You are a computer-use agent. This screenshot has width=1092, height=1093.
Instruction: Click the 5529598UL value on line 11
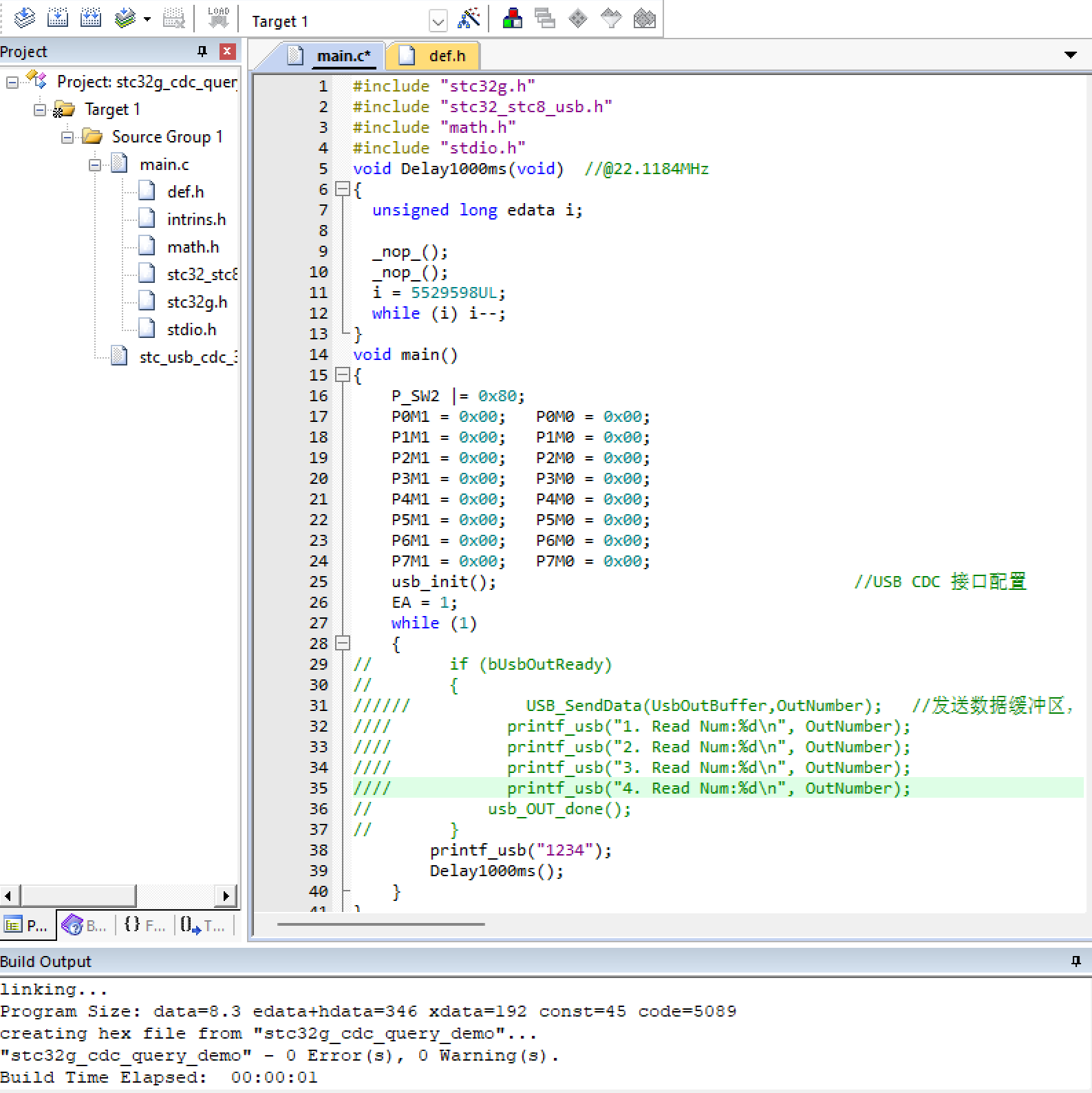[453, 293]
